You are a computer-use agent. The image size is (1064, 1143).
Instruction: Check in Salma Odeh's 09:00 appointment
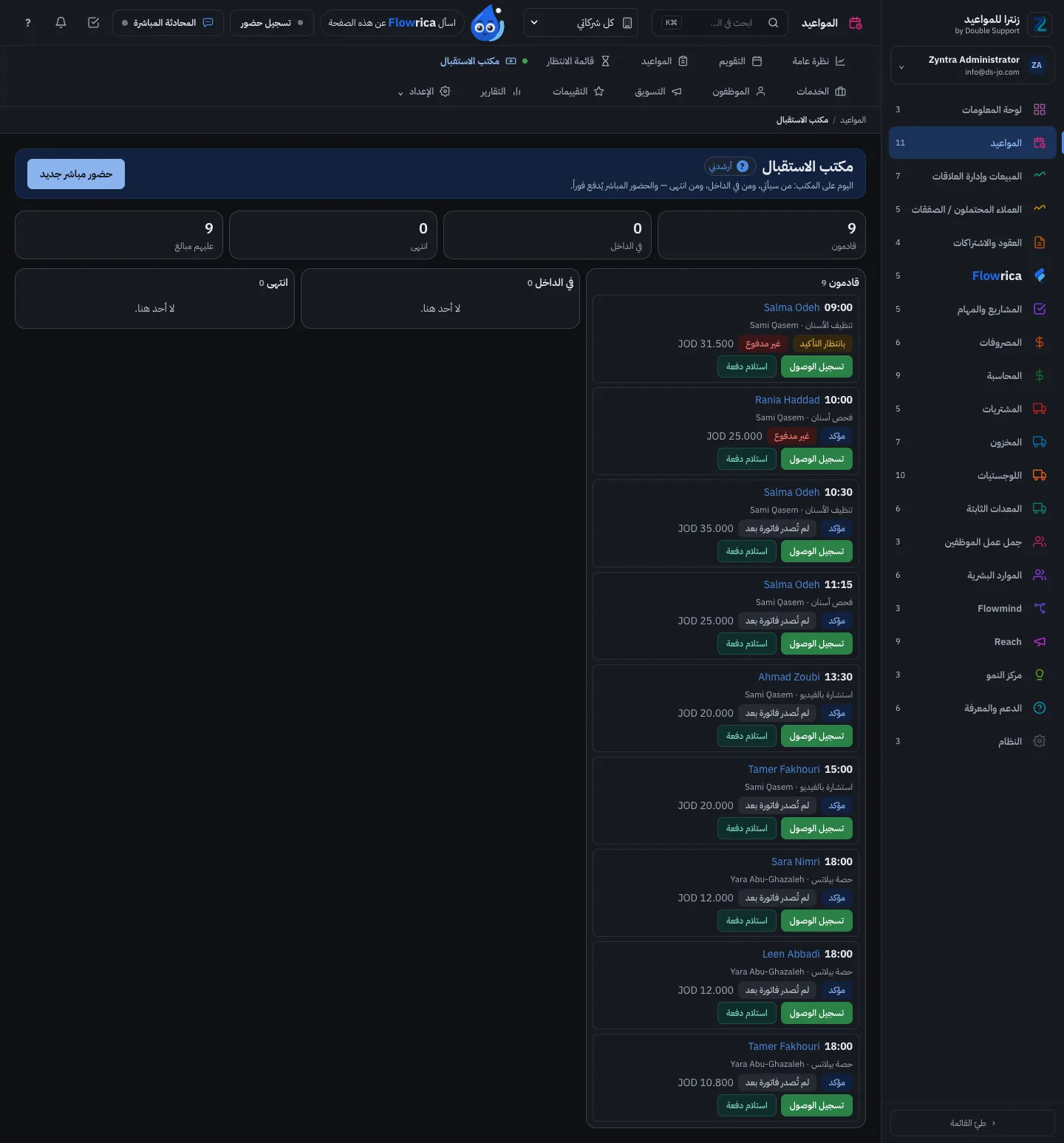click(x=816, y=366)
